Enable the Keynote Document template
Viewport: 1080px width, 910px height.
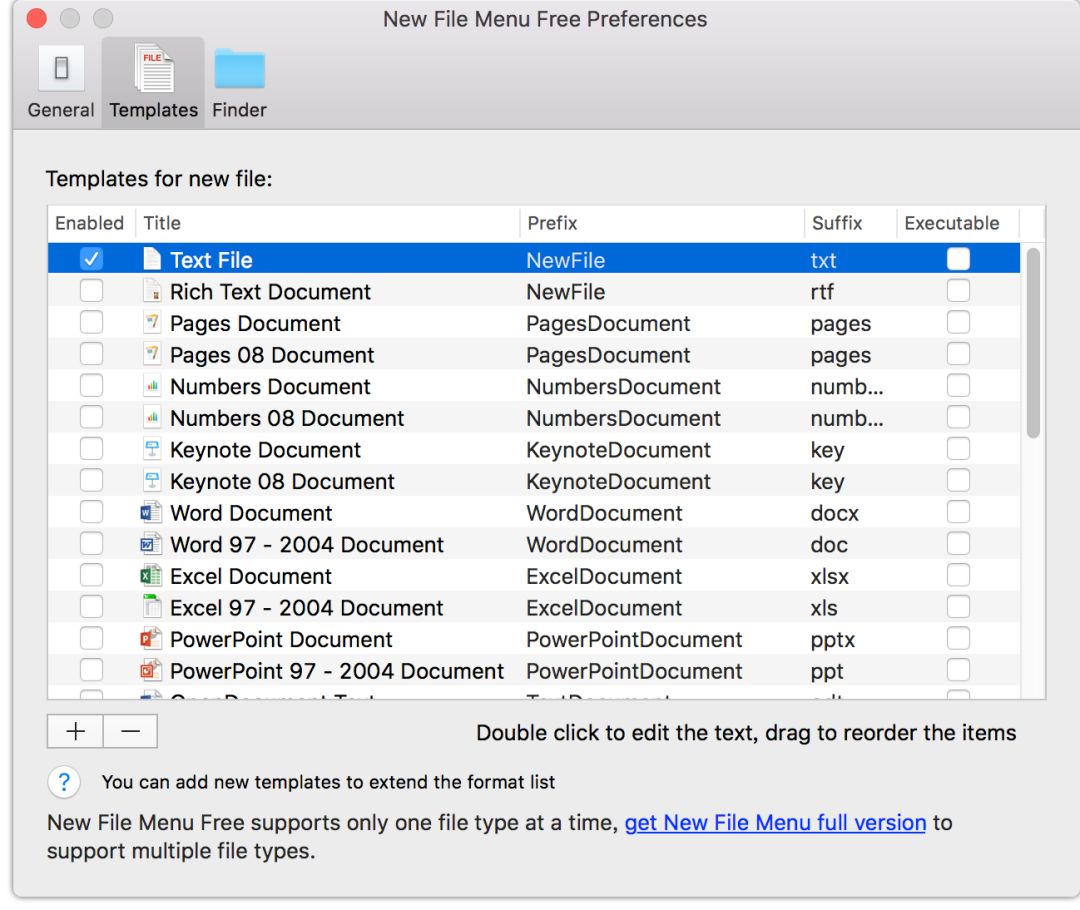coord(91,449)
